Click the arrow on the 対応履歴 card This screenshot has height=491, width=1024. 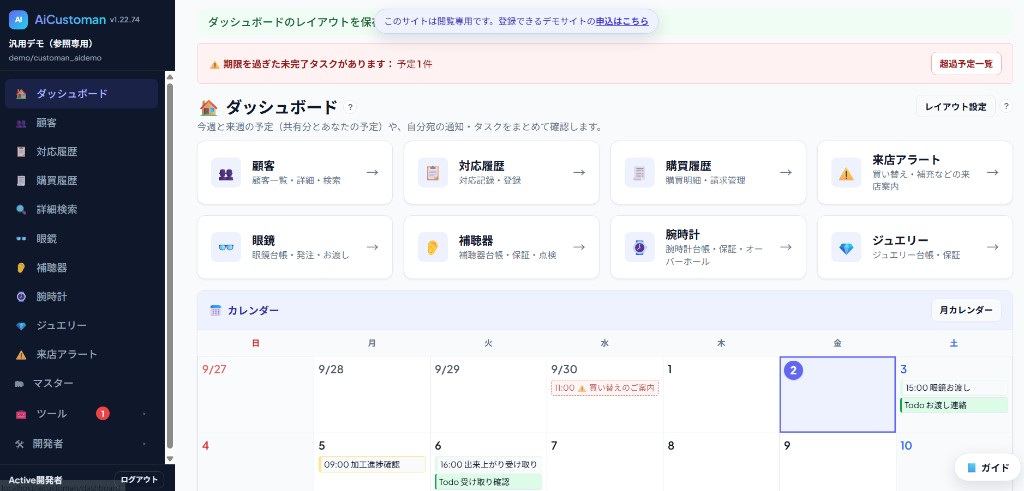pyautogui.click(x=579, y=172)
